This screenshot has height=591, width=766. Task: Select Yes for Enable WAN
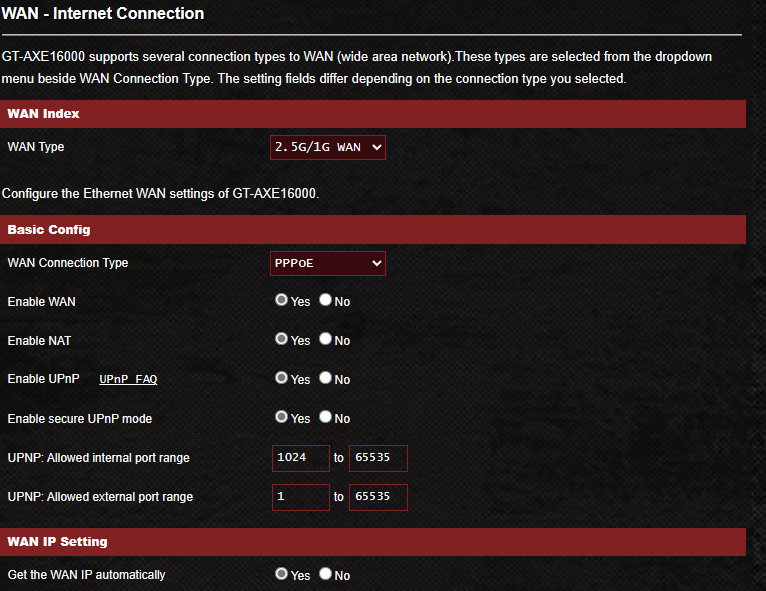pyautogui.click(x=281, y=300)
